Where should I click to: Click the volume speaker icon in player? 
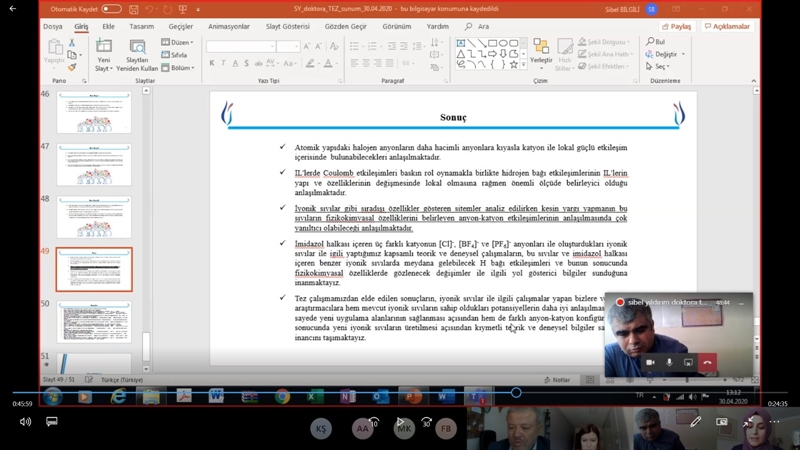pos(25,422)
